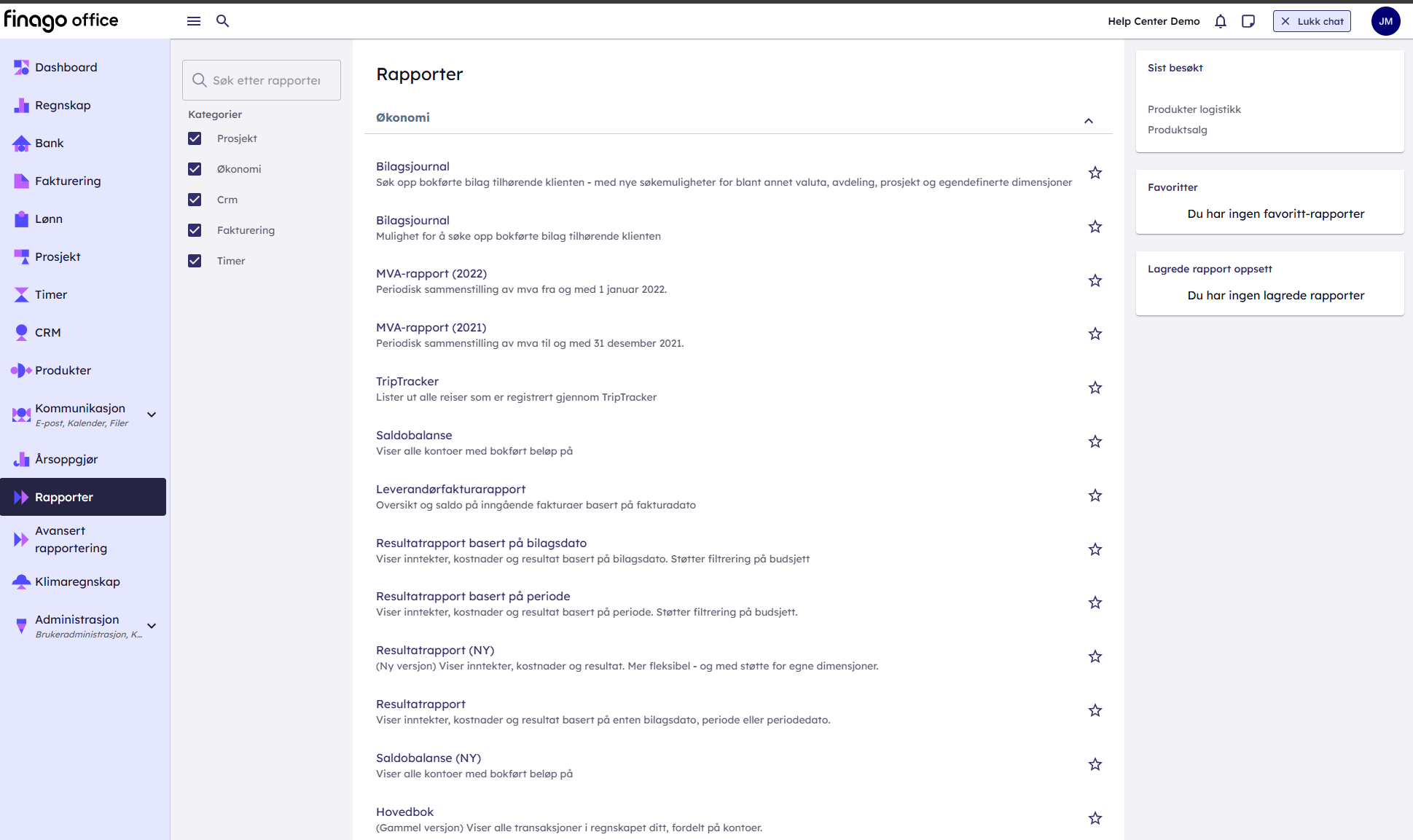Open the notifications bell
Image resolution: width=1413 pixels, height=840 pixels.
tap(1221, 21)
